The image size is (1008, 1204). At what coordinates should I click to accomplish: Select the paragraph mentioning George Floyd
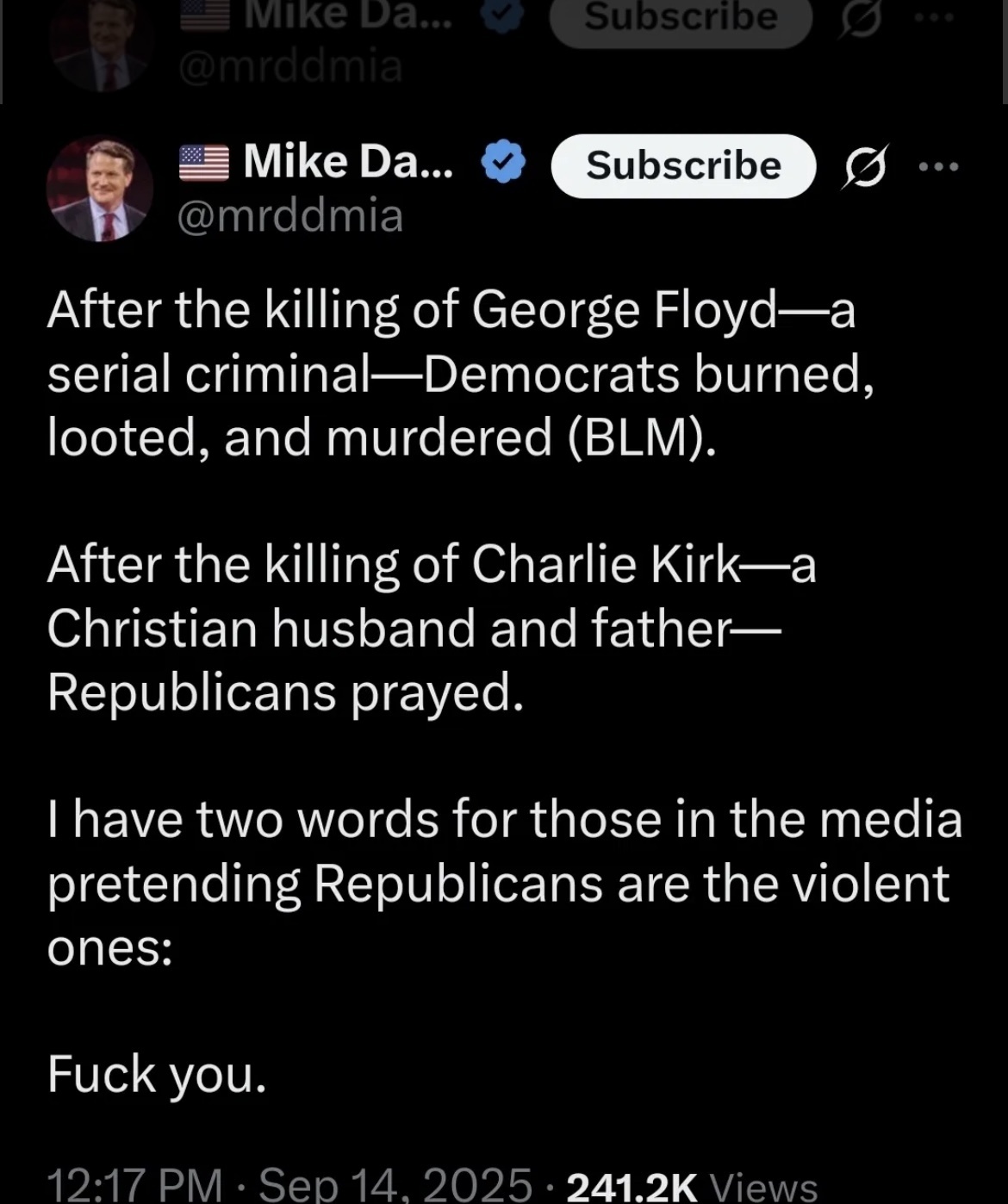click(x=461, y=373)
